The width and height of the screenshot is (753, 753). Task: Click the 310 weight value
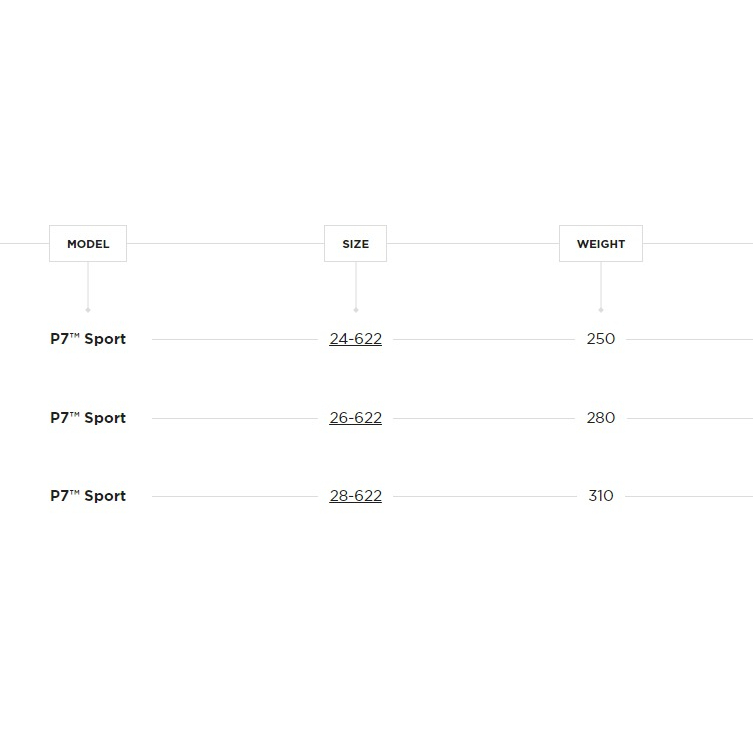tap(600, 496)
